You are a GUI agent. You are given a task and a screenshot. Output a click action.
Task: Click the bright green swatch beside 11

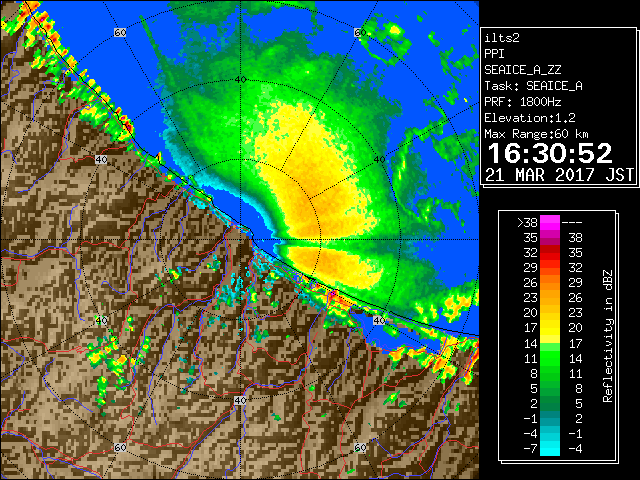pyautogui.click(x=550, y=358)
